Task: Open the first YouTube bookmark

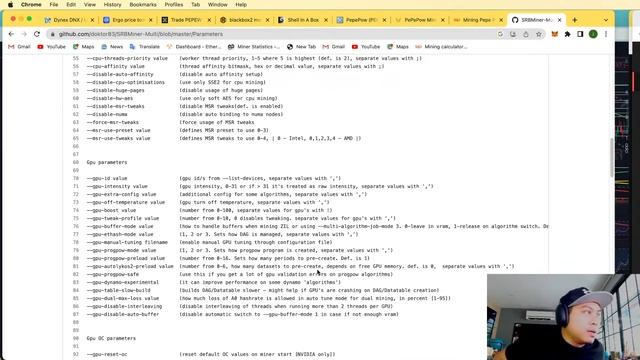Action: [x=51, y=47]
